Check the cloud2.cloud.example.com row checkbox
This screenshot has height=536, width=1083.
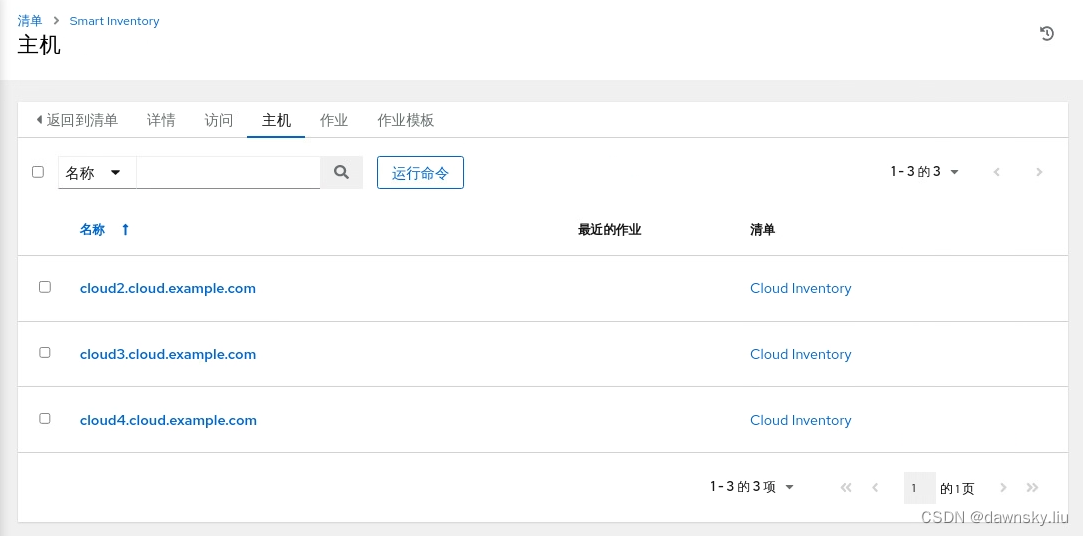click(45, 287)
